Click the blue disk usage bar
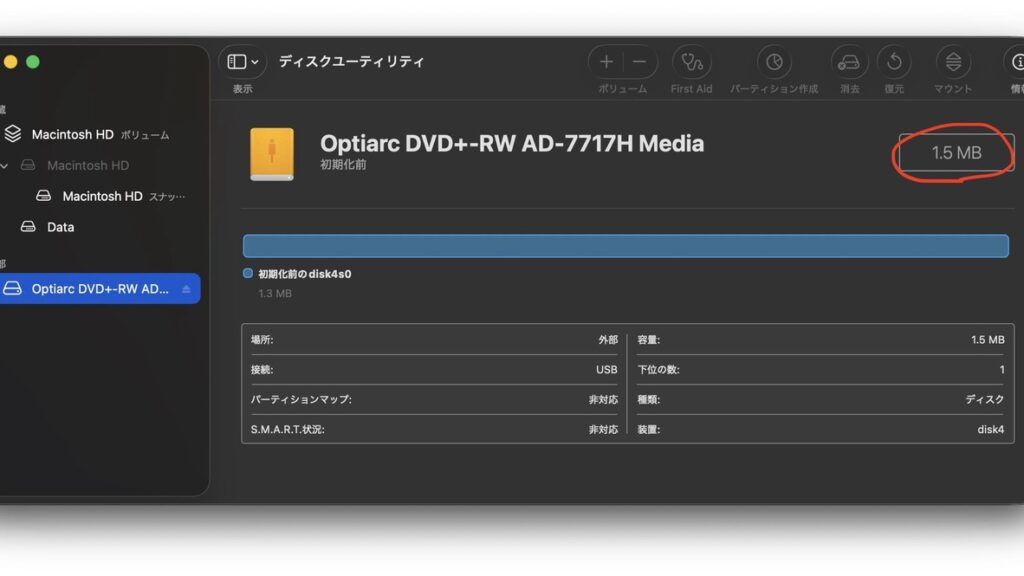Viewport: 1024px width, 576px height. pos(625,246)
